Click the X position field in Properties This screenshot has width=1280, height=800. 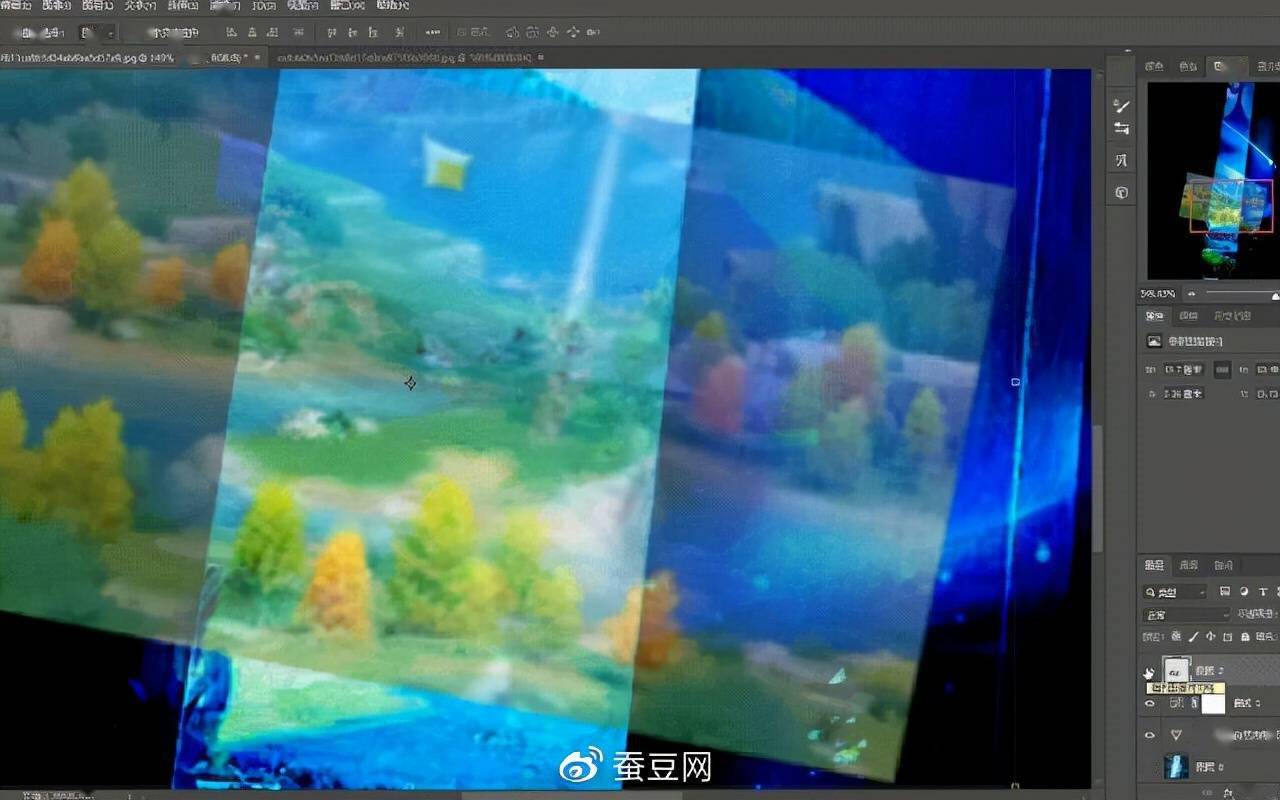click(x=1183, y=394)
